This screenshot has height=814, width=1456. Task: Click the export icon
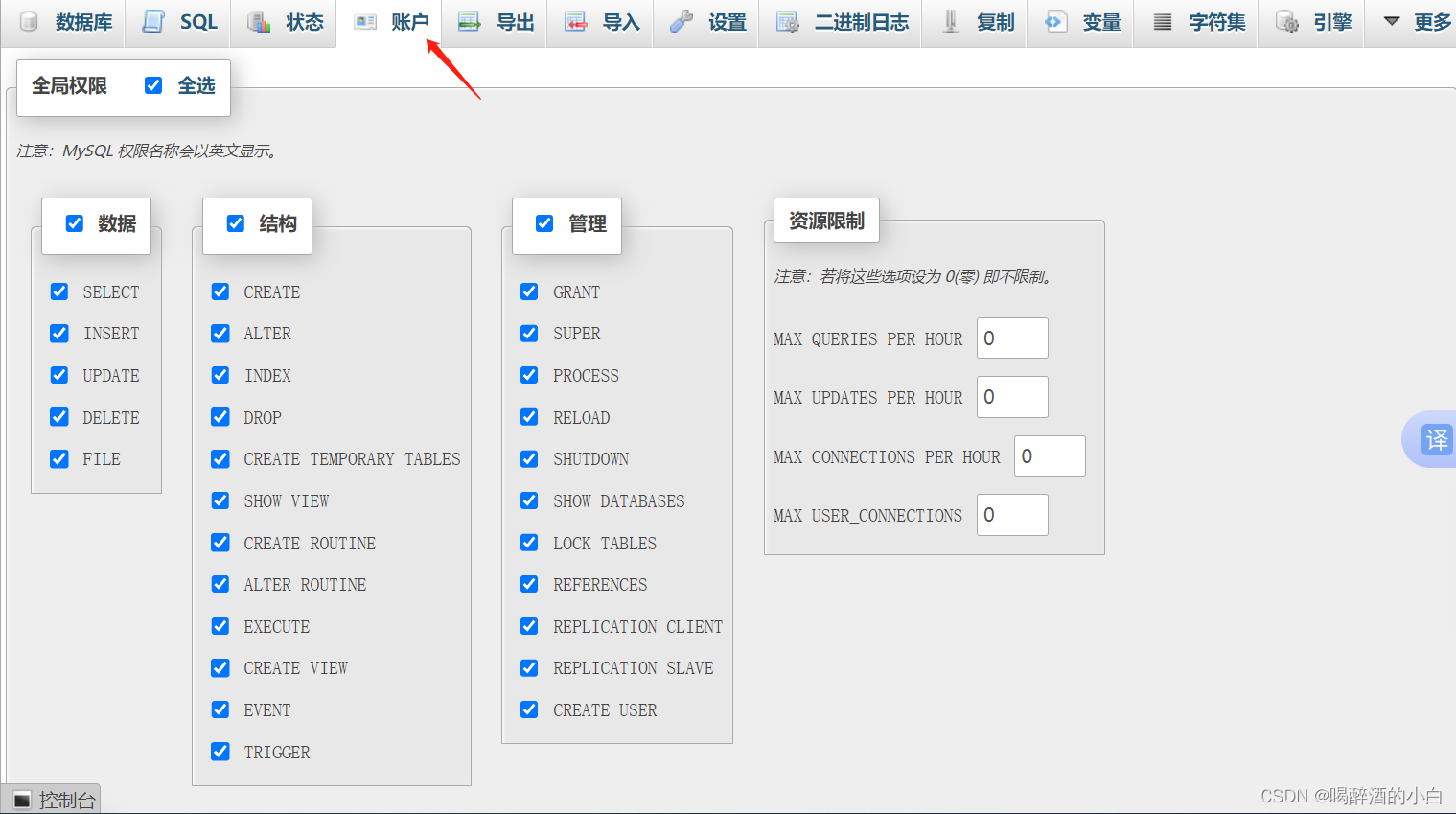tap(470, 21)
